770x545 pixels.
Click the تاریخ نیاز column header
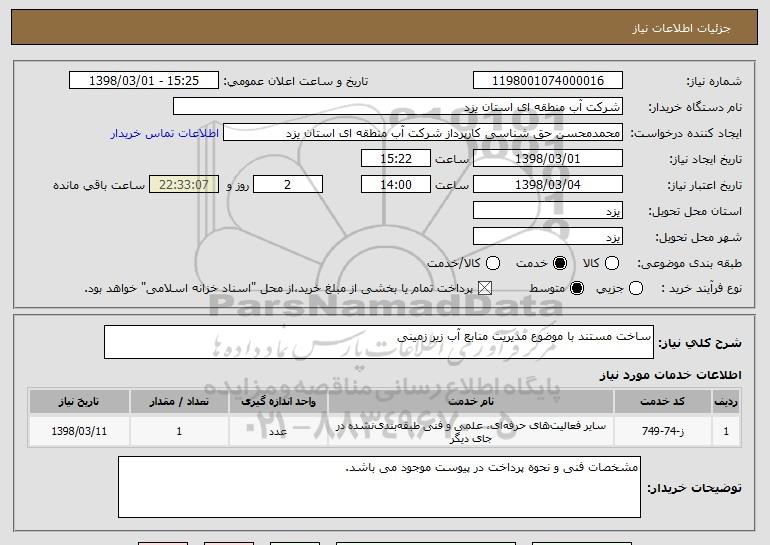click(79, 402)
